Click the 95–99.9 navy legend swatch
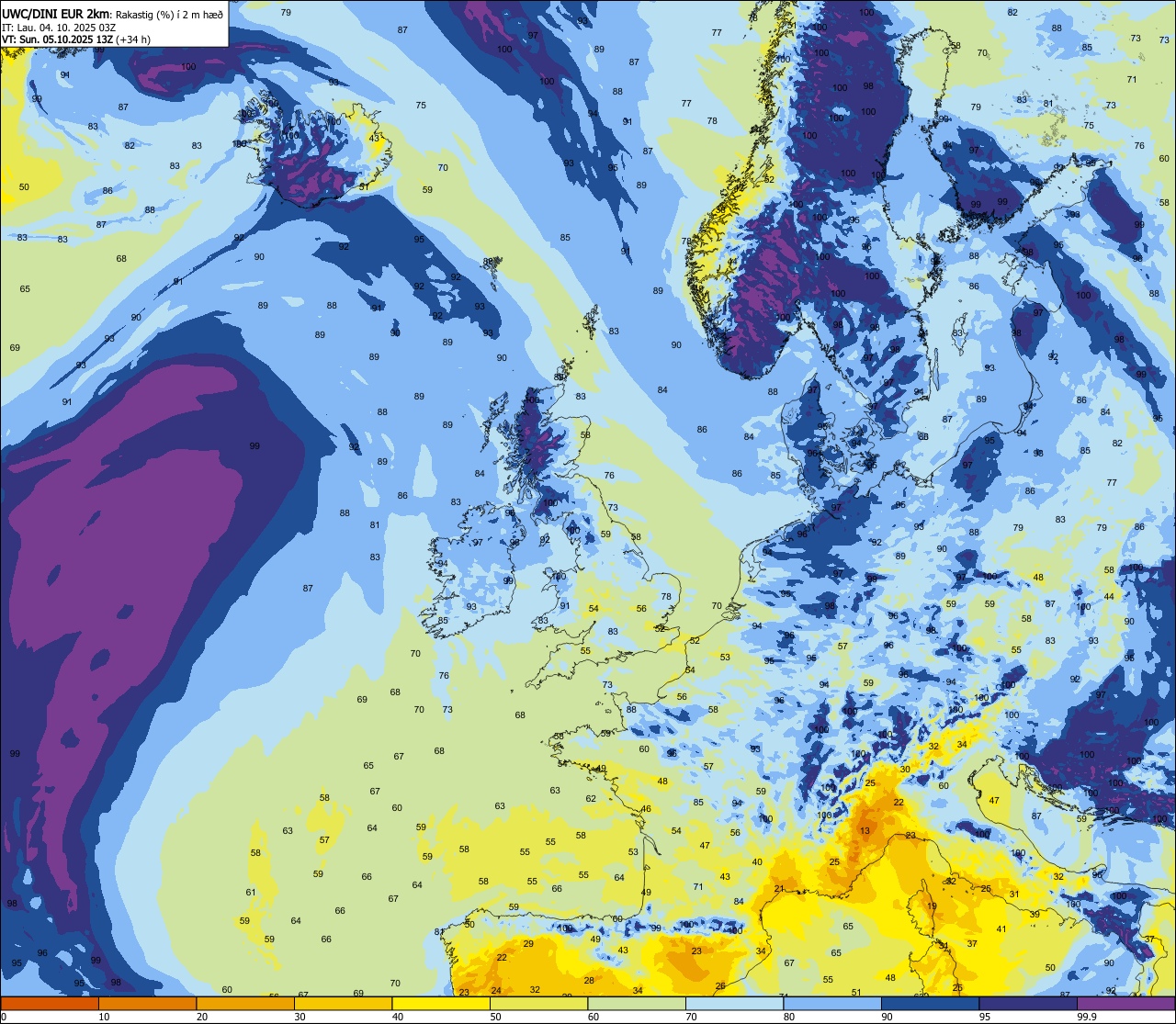The width and height of the screenshot is (1176, 1024). [1028, 1003]
